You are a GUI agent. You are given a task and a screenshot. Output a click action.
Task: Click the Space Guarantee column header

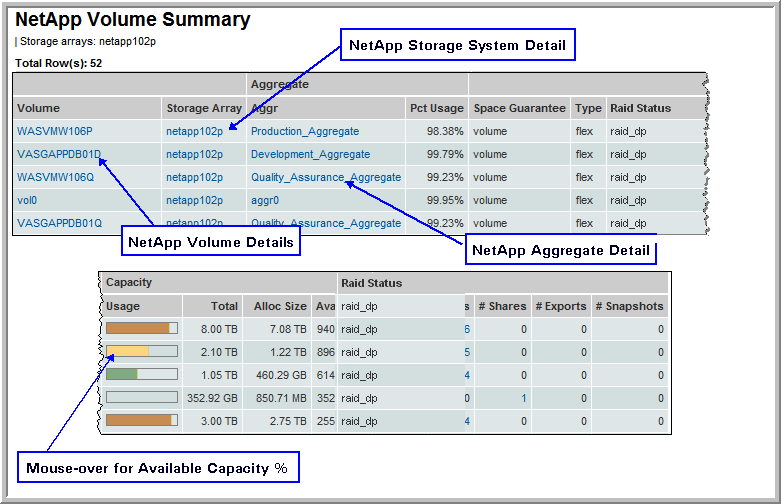(519, 108)
